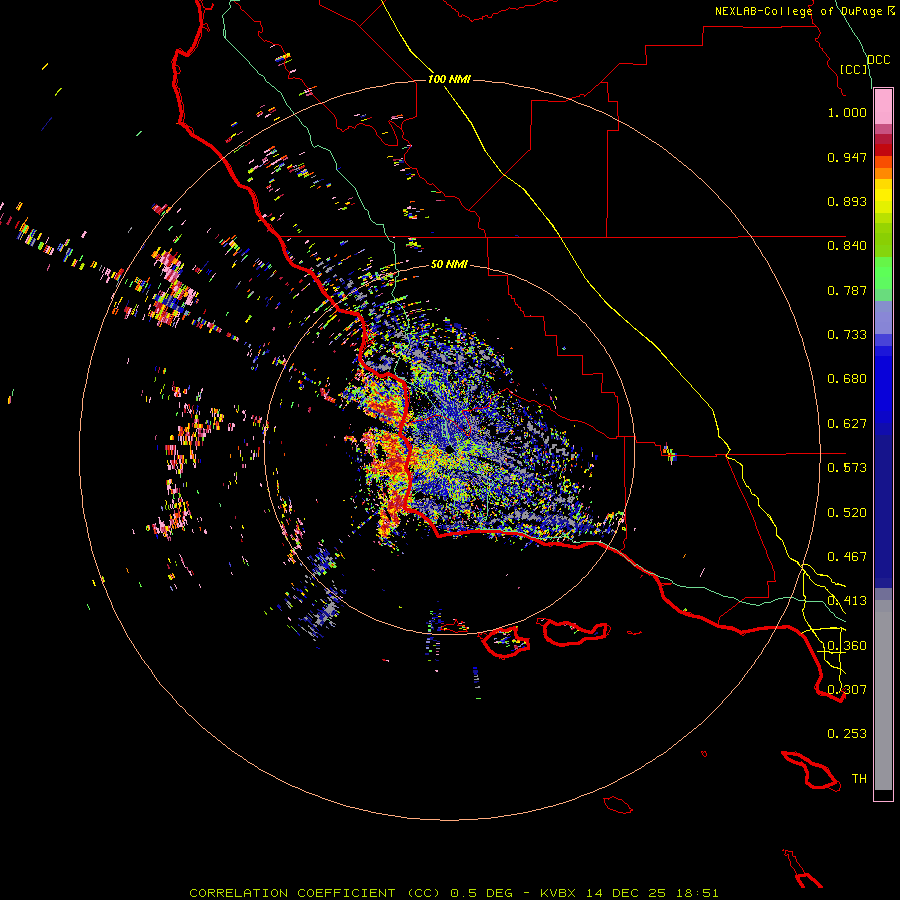Select the 0.787 scale value

[x=847, y=290]
